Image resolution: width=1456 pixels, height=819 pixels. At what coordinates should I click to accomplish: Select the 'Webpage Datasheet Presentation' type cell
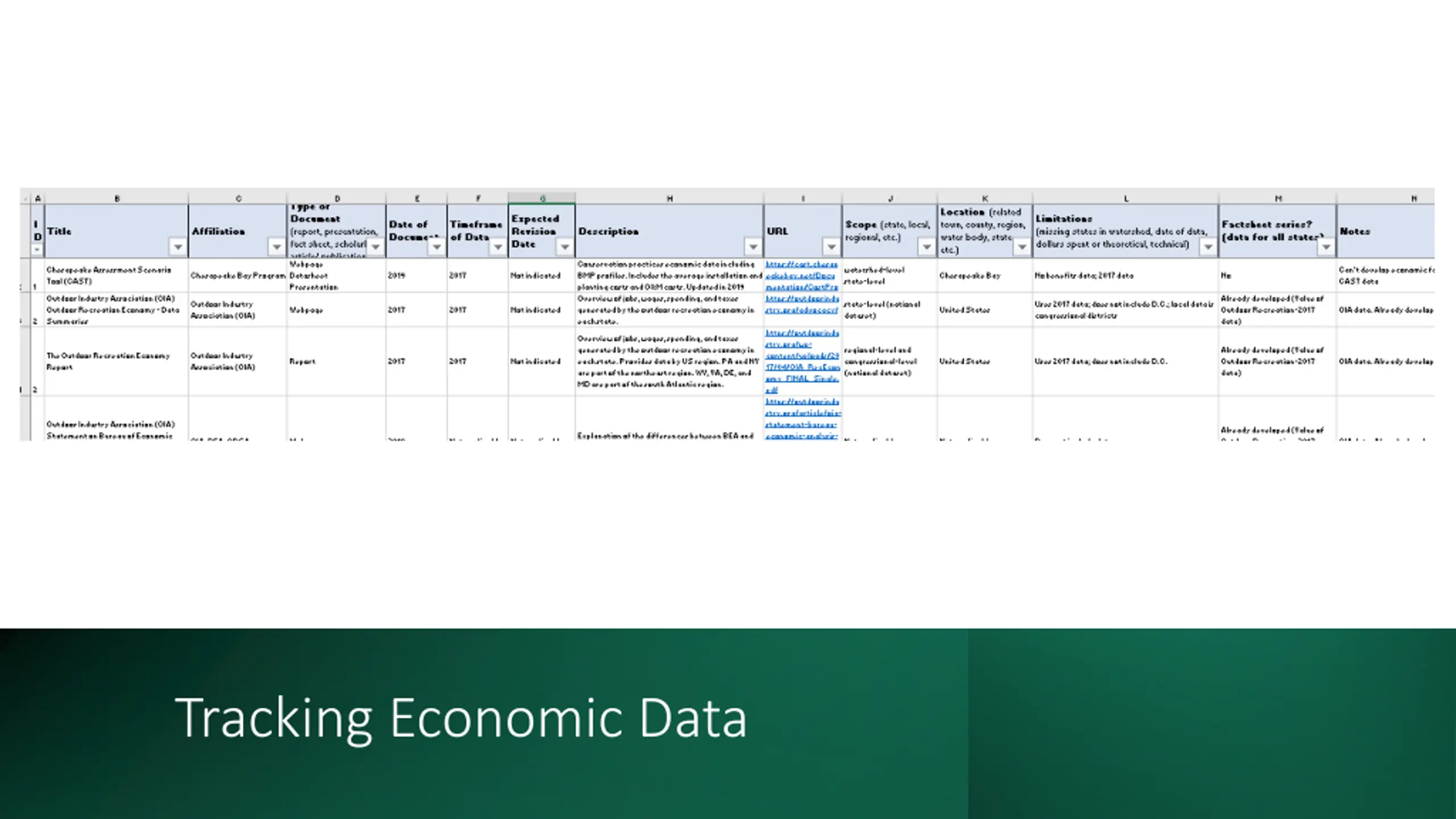click(337, 275)
